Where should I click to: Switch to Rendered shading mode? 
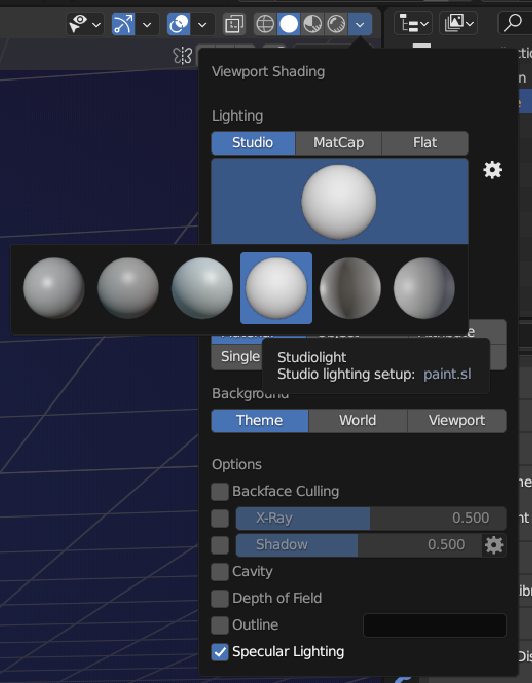point(336,24)
